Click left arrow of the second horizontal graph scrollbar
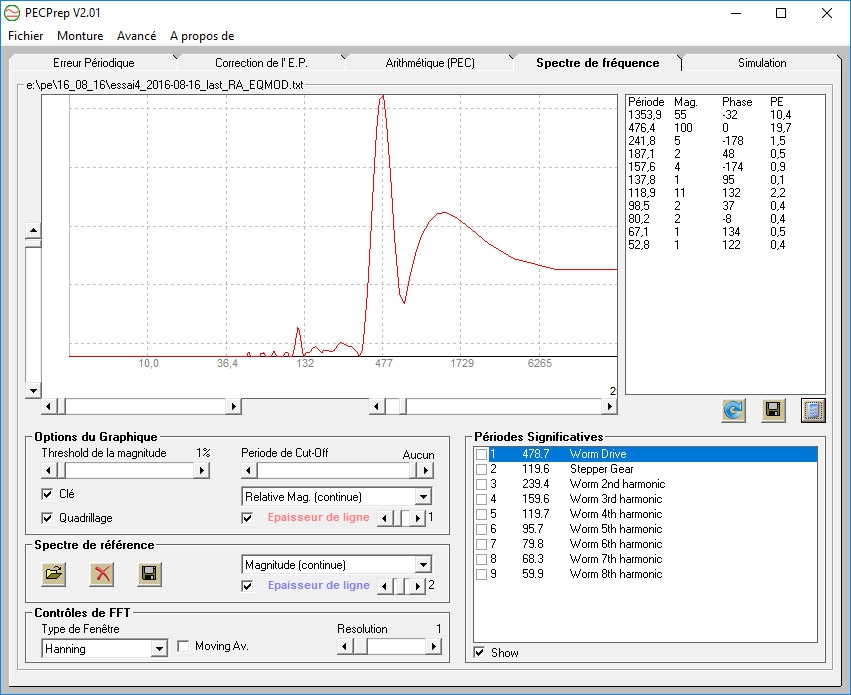The image size is (851, 695). 377,406
